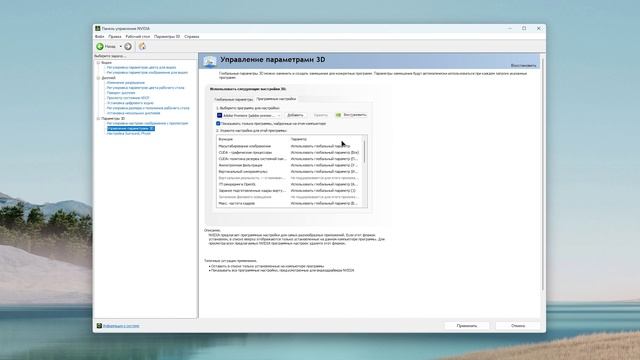Screen dimensions: 640x360
Task: Maximize the NVIDIA control panel window
Action: 524,29
